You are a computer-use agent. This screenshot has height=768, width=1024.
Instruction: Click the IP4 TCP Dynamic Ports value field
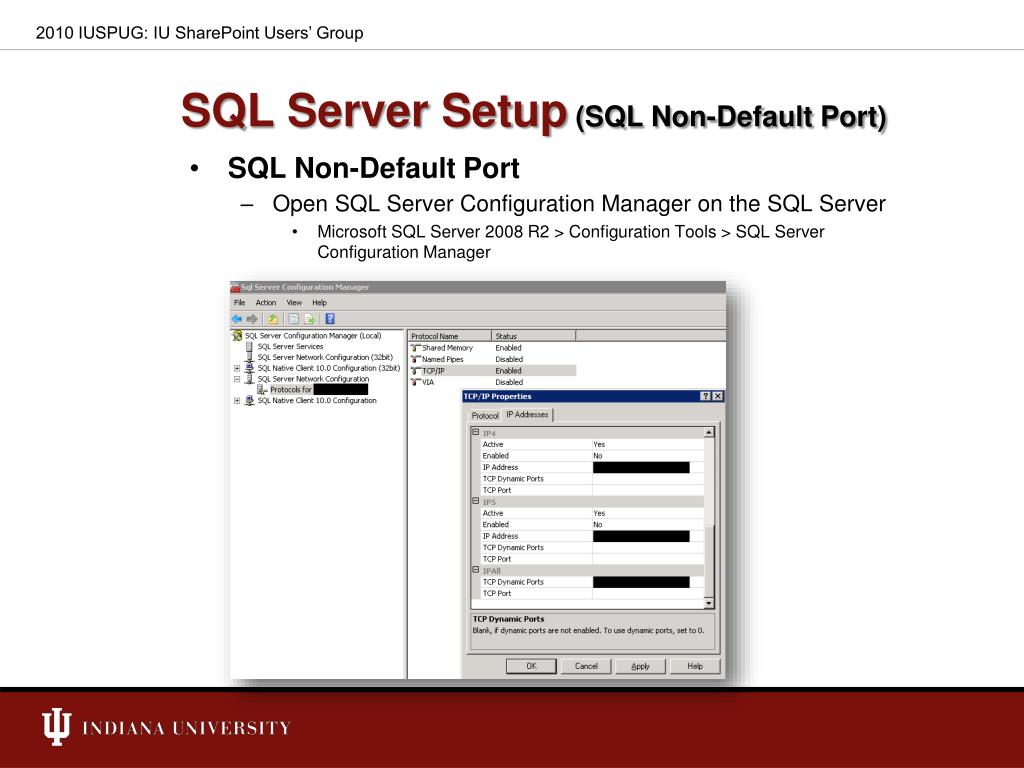[x=648, y=479]
